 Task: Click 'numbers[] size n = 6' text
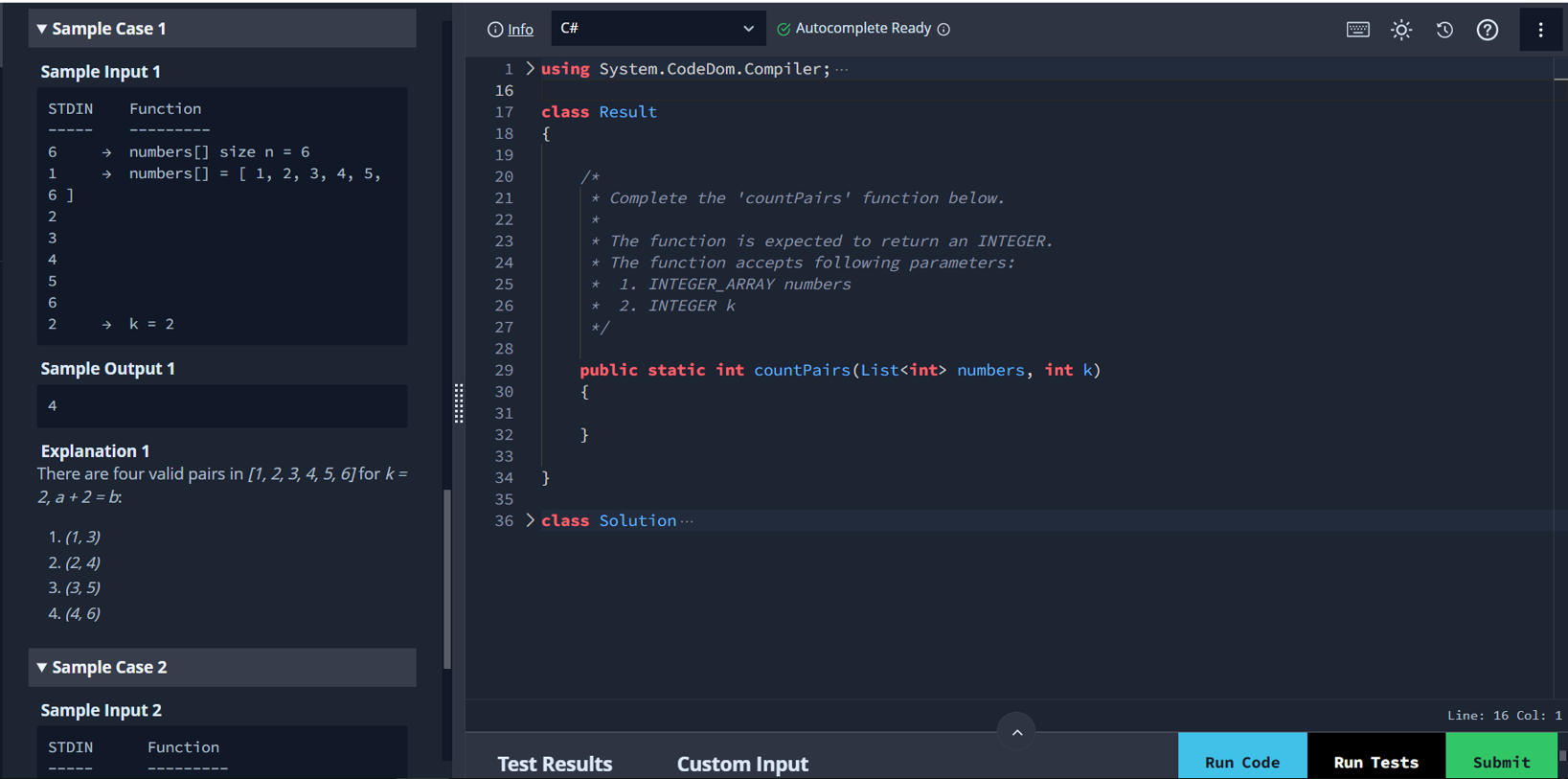(x=219, y=151)
